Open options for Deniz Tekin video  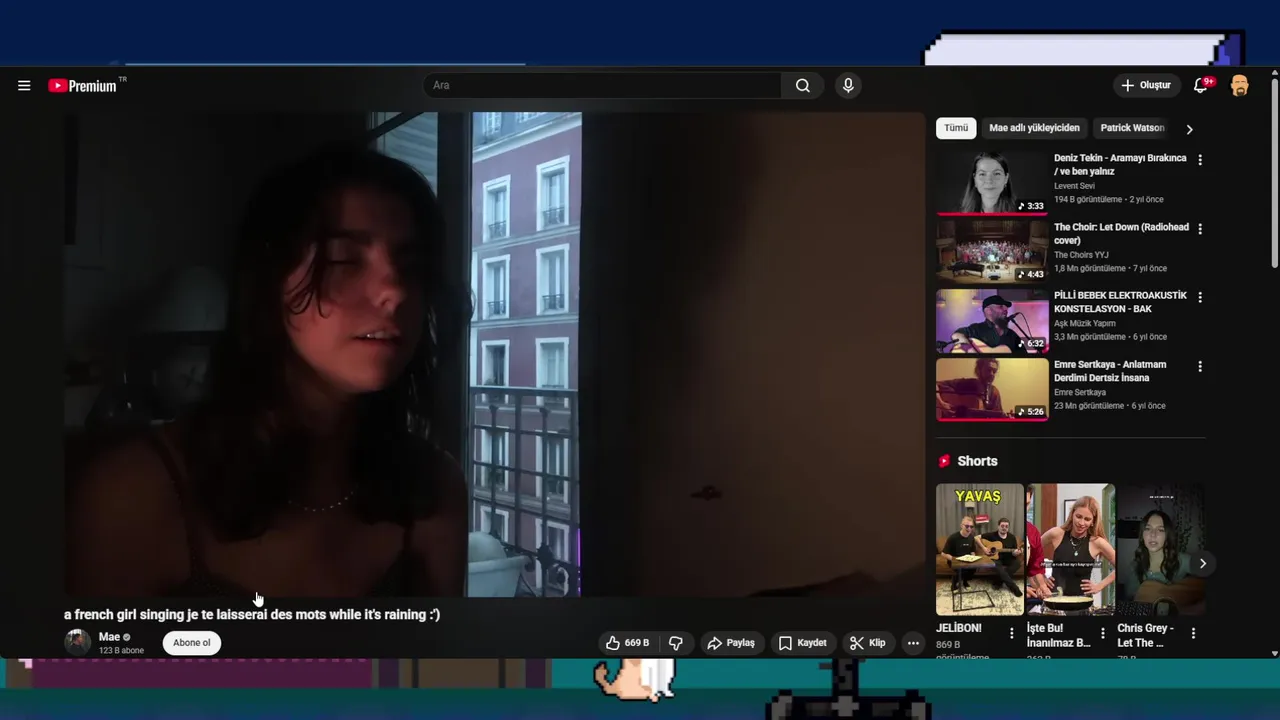1200,160
